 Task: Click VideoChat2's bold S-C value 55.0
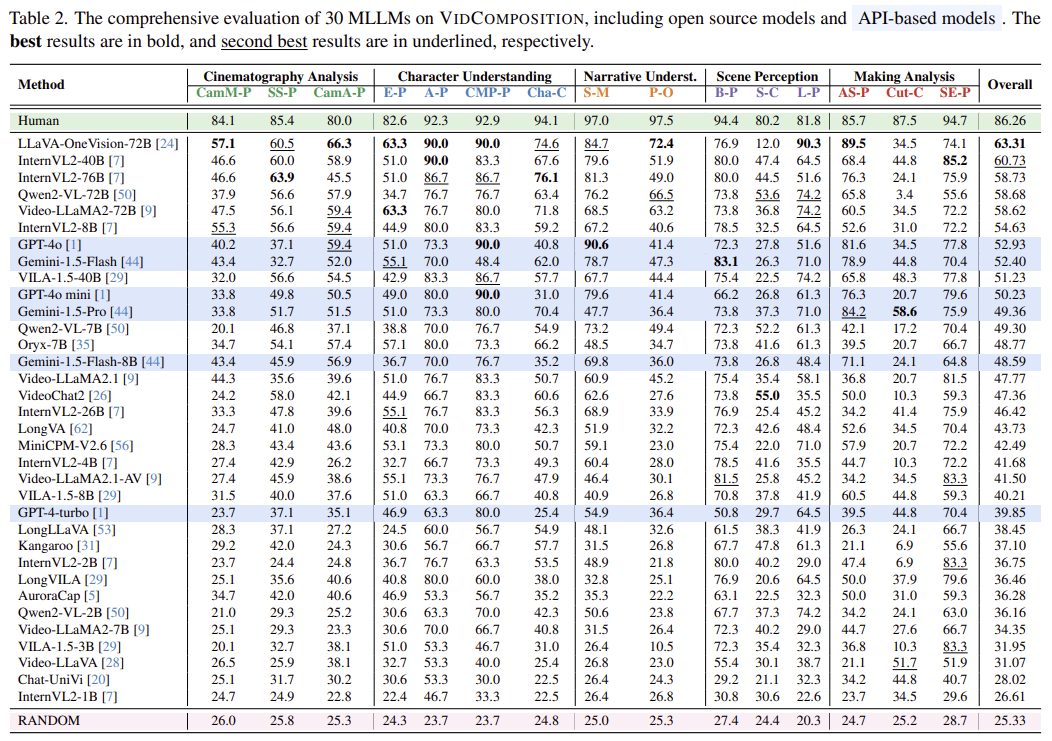pyautogui.click(x=767, y=395)
